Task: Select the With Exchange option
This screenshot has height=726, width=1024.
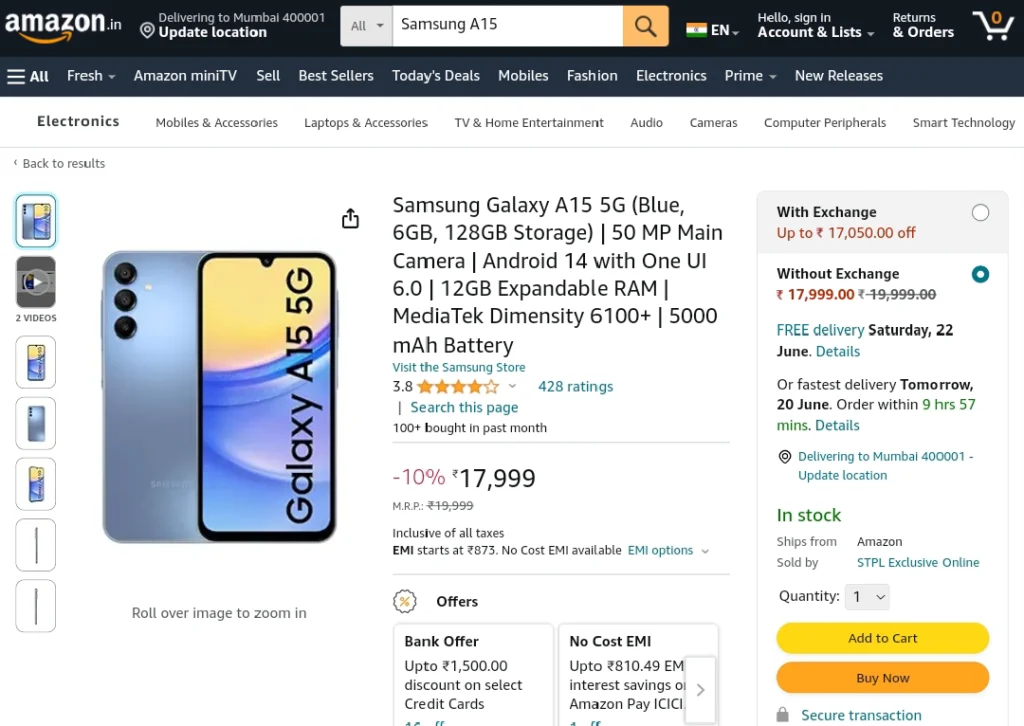Action: (x=980, y=213)
